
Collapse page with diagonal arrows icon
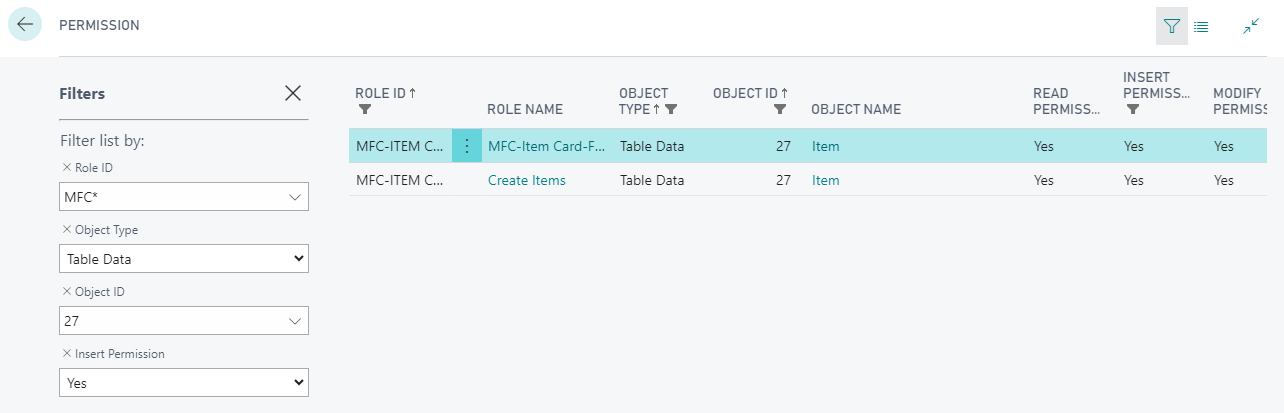(1251, 27)
